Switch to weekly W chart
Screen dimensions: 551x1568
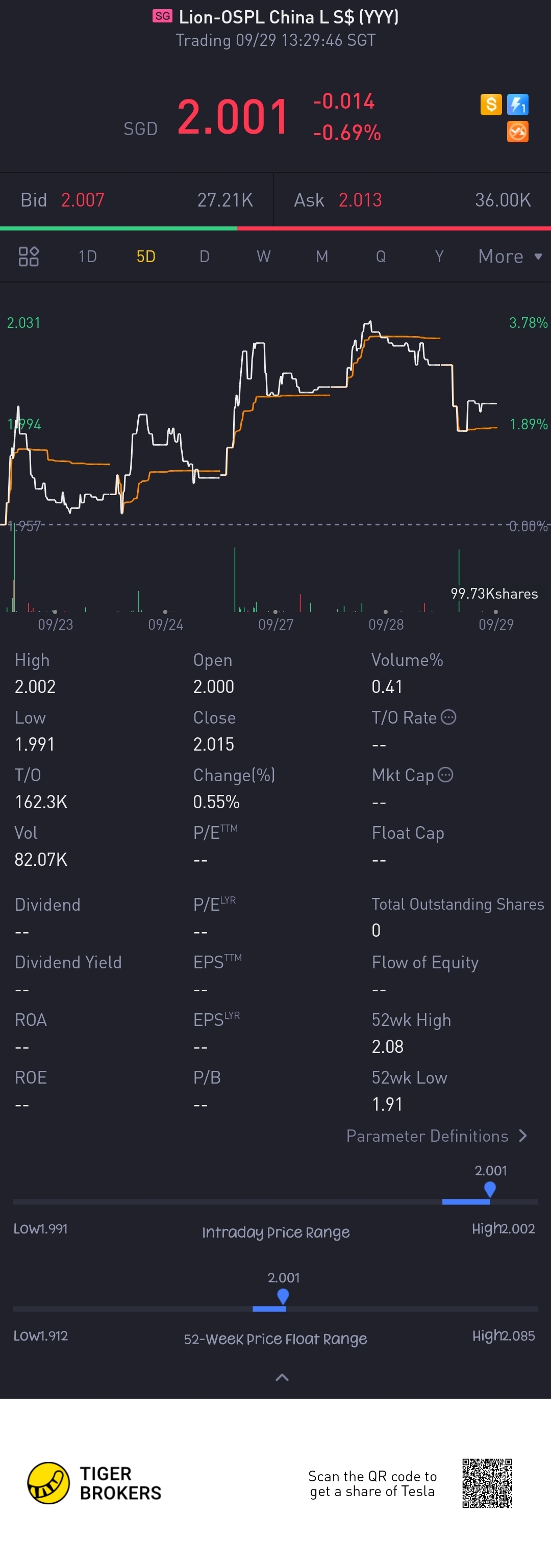coord(264,256)
